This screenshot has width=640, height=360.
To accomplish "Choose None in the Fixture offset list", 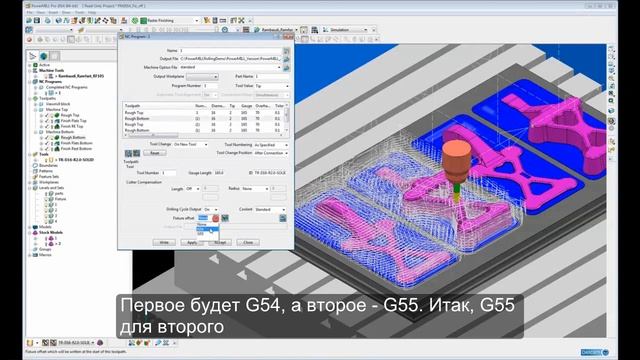I will point(207,224).
